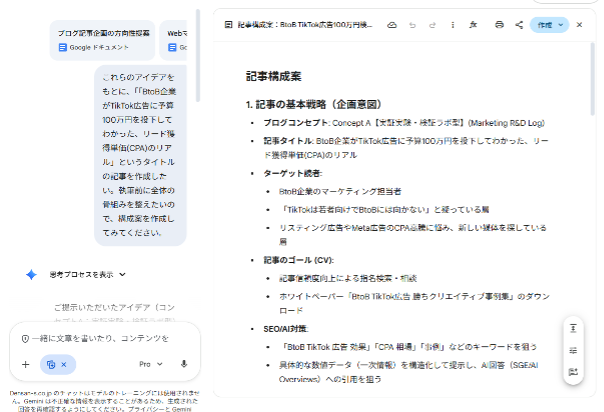
Task: Click bullet 「TikTokは若者向けでBtoBには向かない」
Action: (384, 209)
